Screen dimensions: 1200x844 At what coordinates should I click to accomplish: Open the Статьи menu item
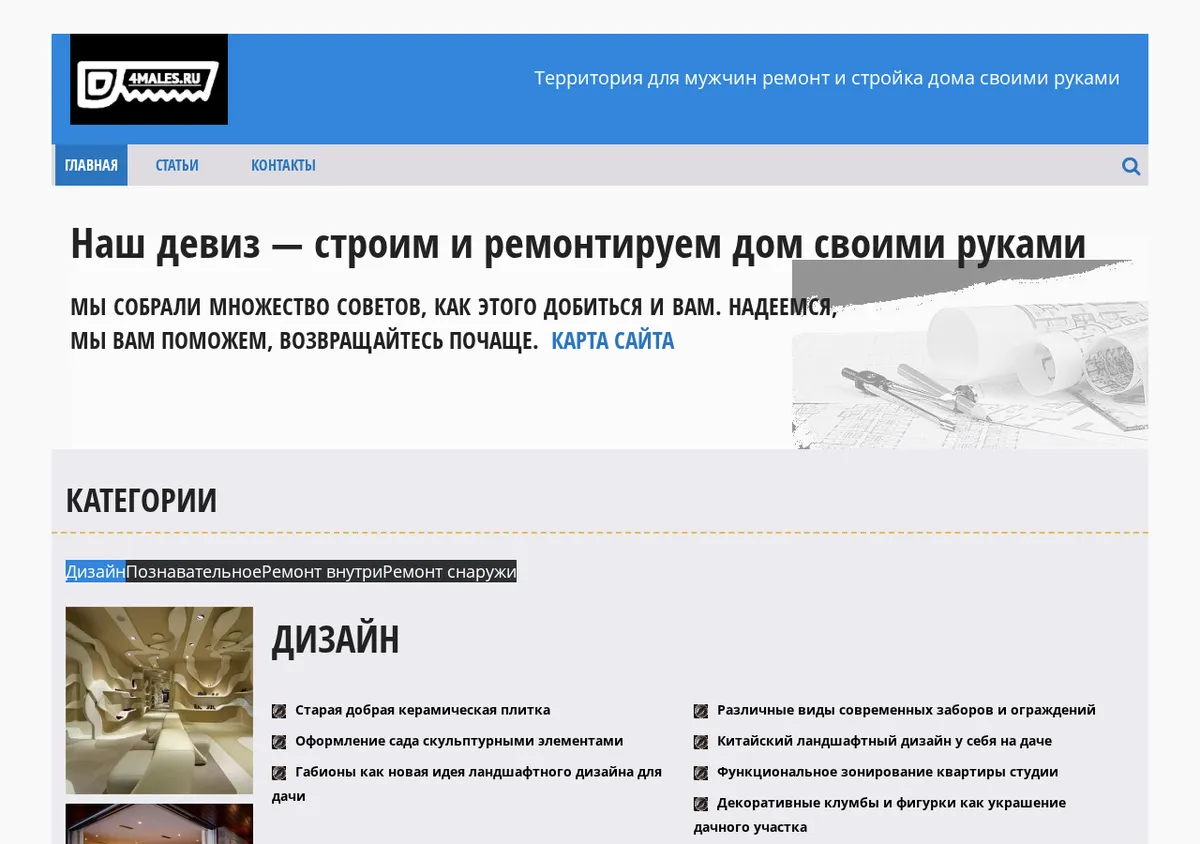[177, 165]
